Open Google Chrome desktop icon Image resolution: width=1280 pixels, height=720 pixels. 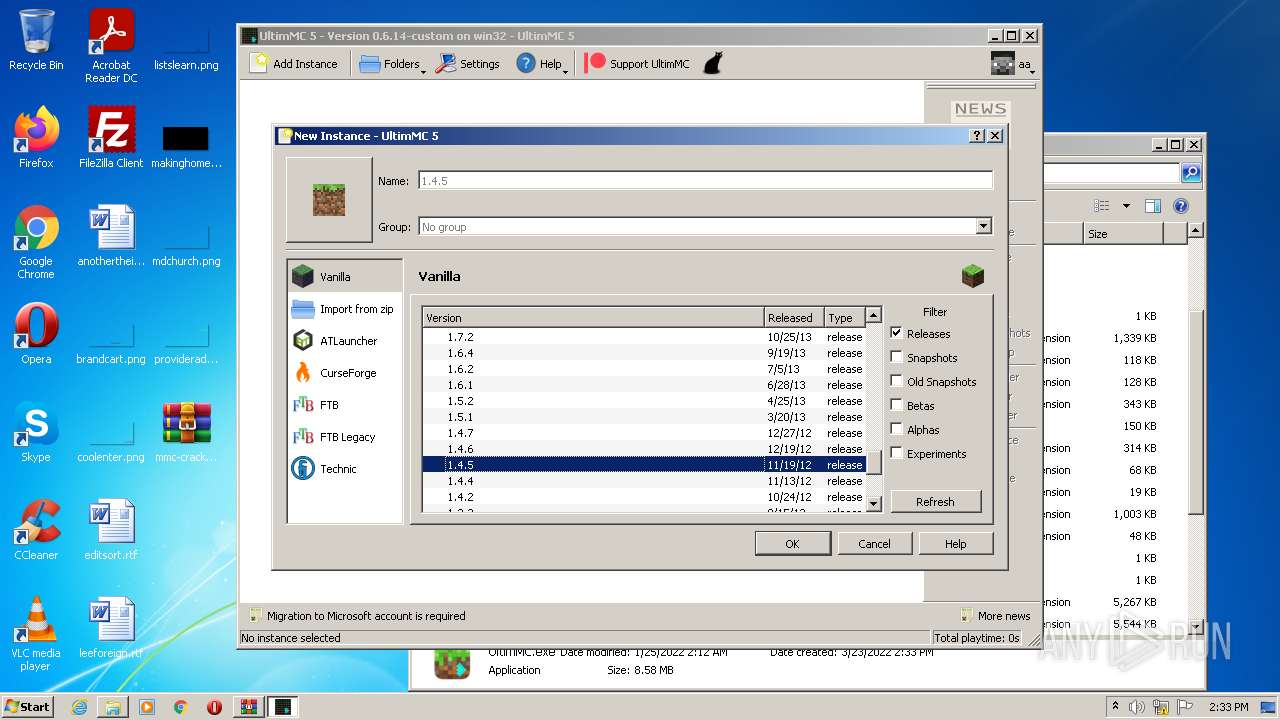click(x=36, y=242)
